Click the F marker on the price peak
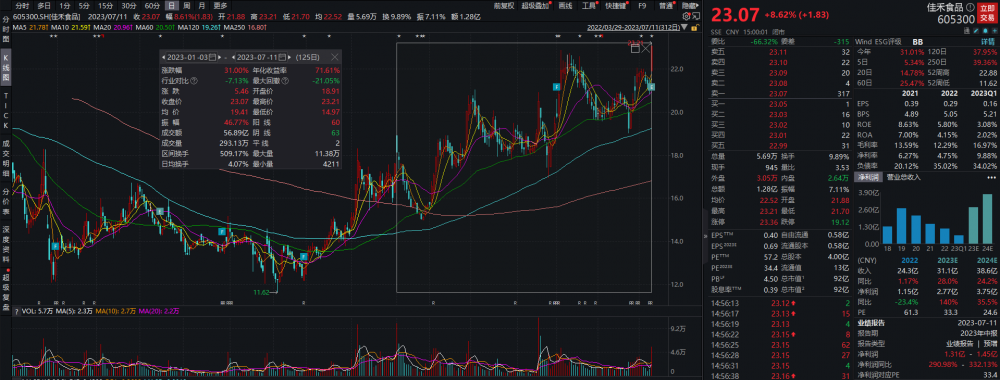 pos(557,85)
